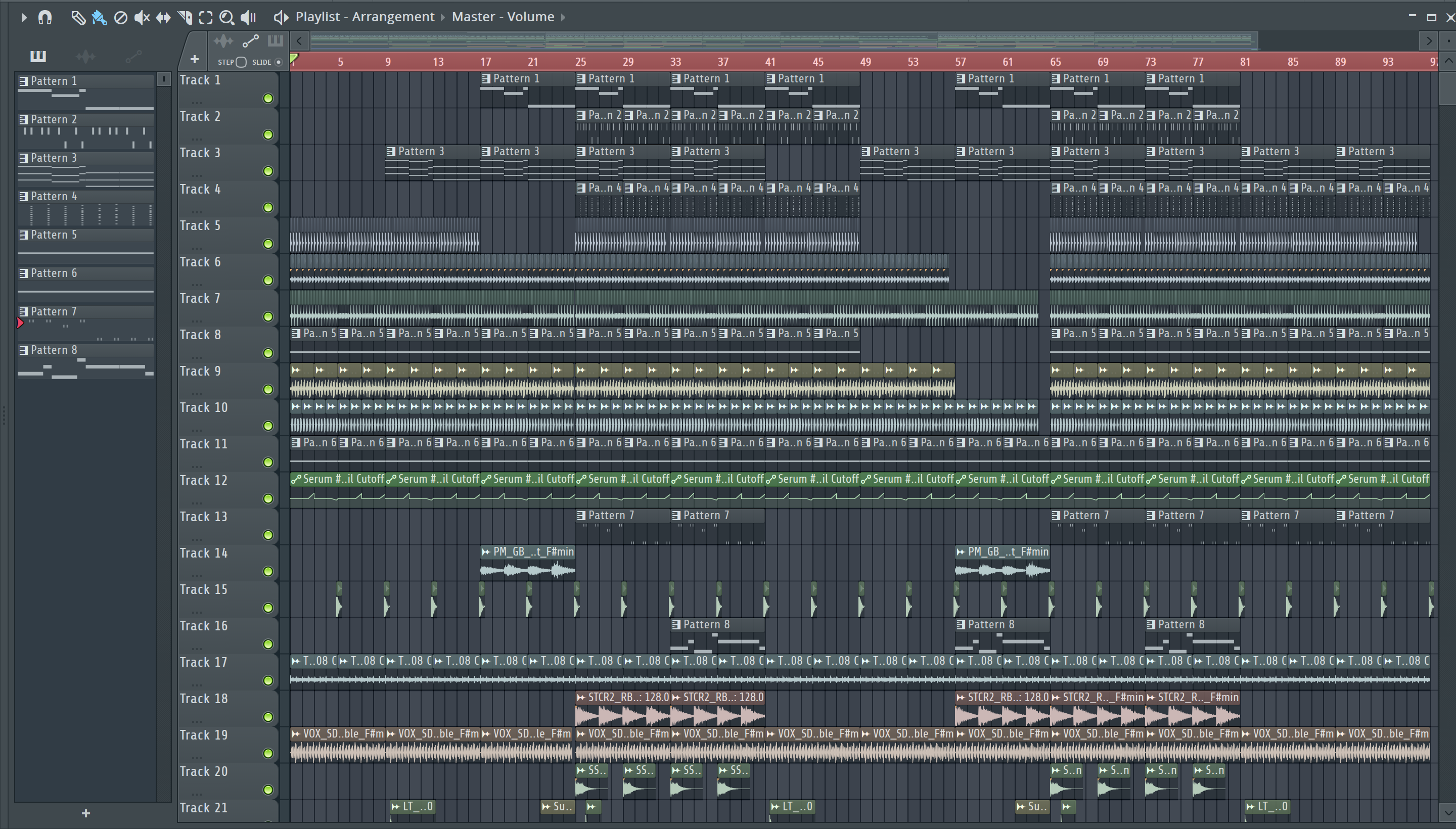Mute Track 19 with its green light
1456x829 pixels.
[268, 754]
